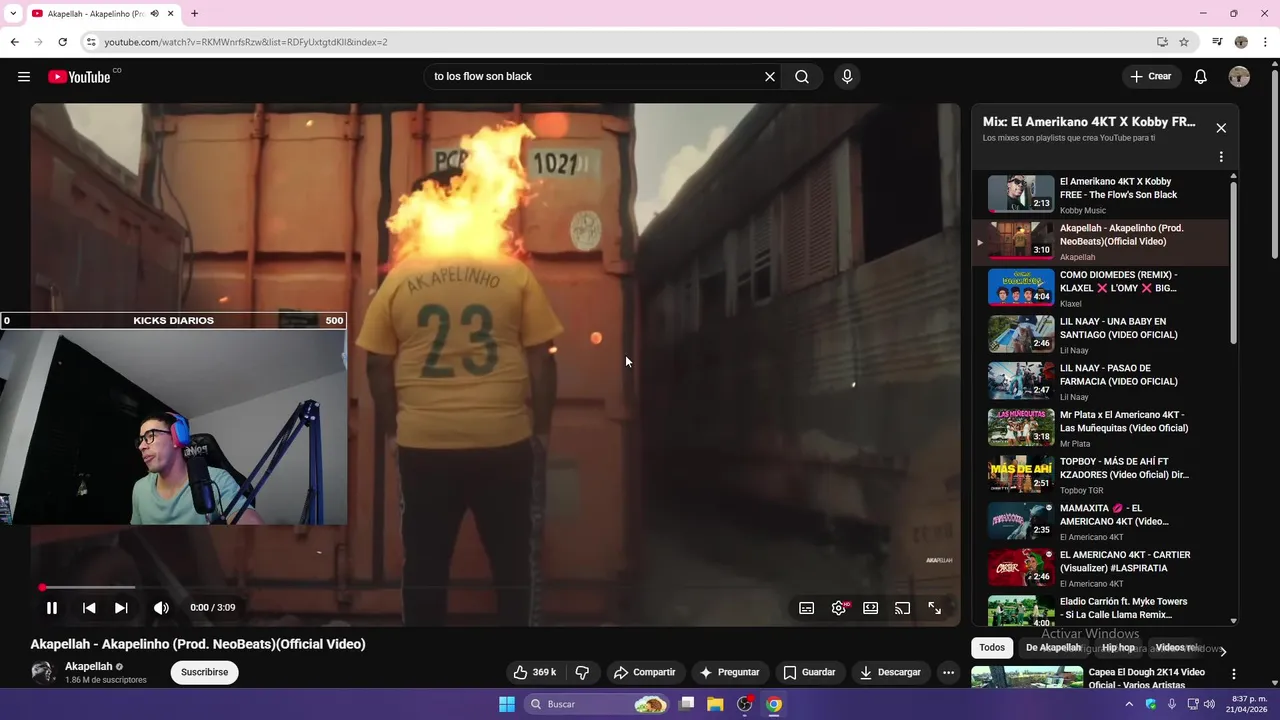Select the Todos filter chip

(x=992, y=648)
